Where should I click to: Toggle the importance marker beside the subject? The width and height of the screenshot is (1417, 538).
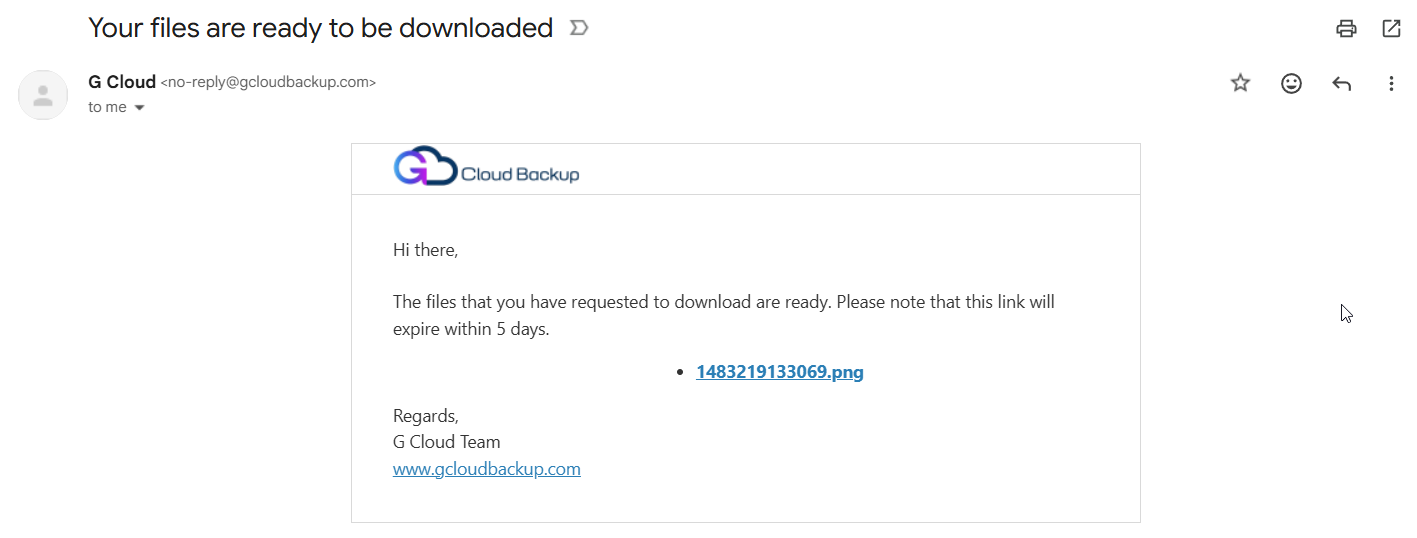coord(578,28)
